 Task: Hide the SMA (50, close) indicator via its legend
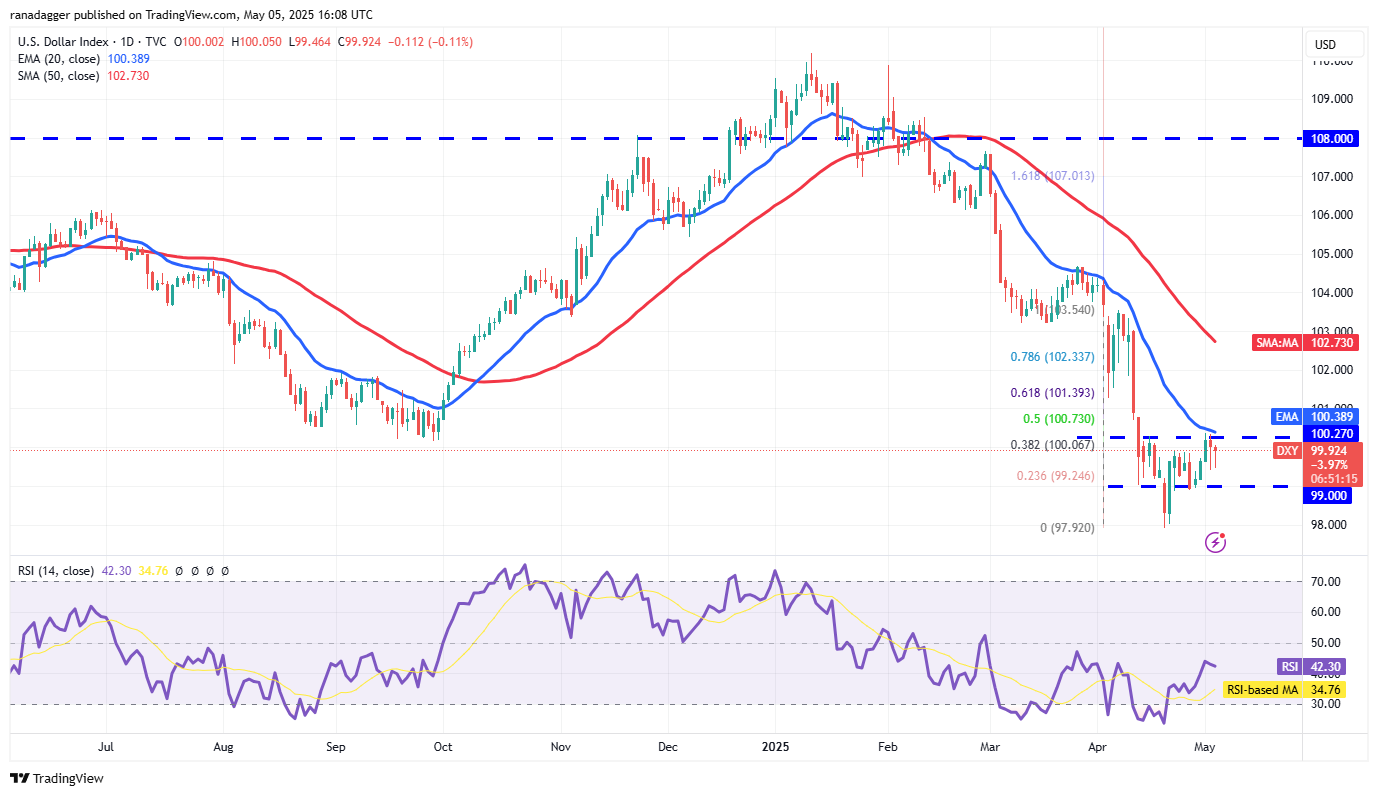point(55,76)
